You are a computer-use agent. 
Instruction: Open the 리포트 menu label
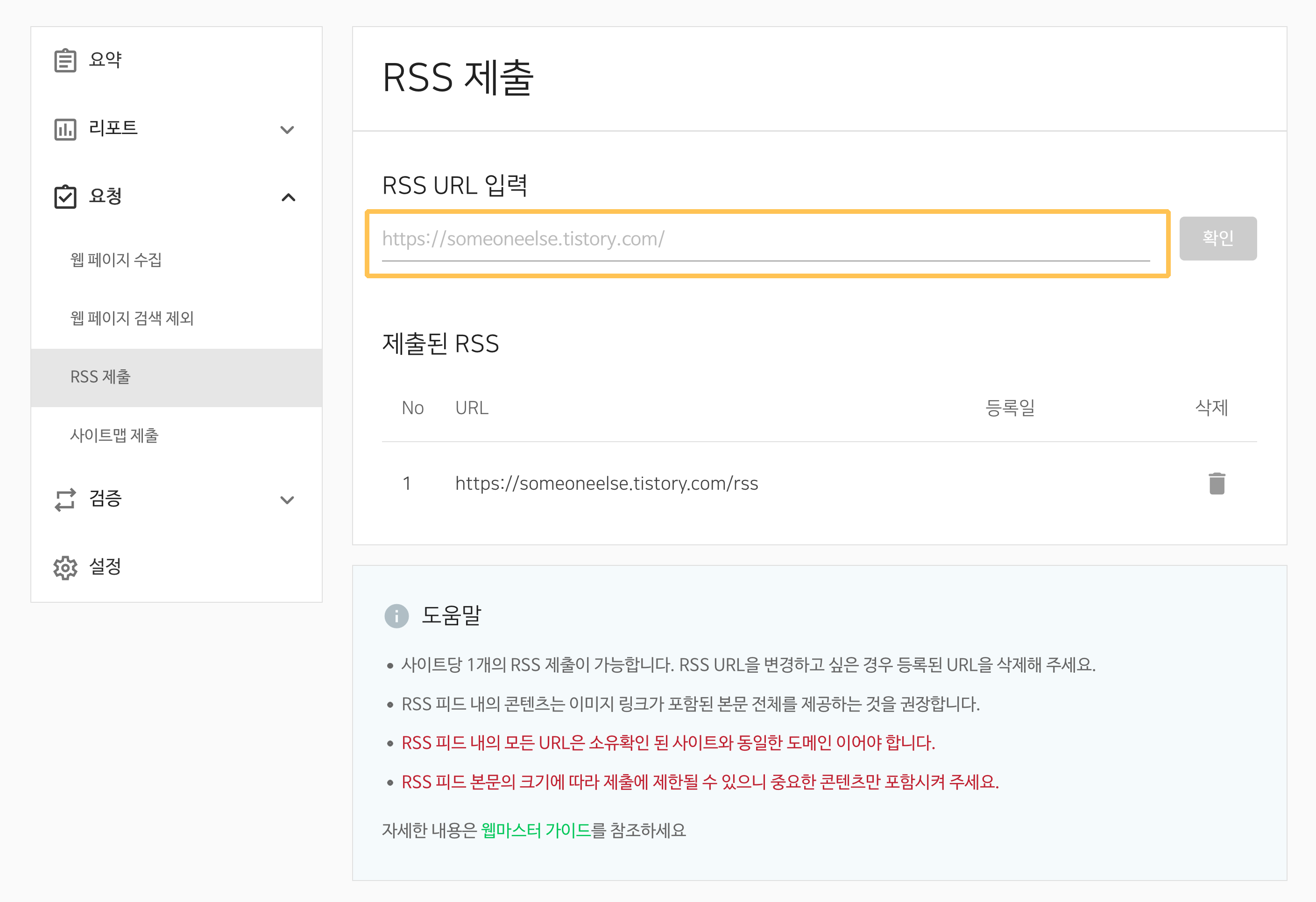[x=113, y=128]
